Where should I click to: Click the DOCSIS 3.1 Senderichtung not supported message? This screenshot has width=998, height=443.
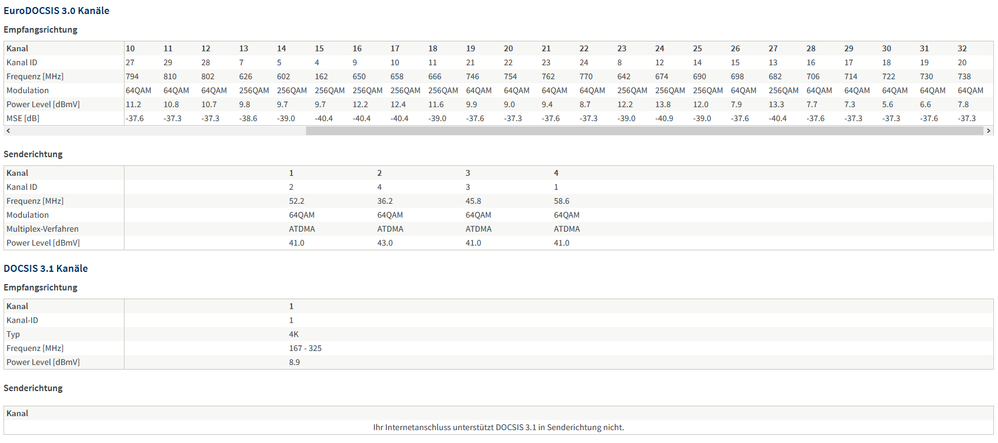coord(498,427)
